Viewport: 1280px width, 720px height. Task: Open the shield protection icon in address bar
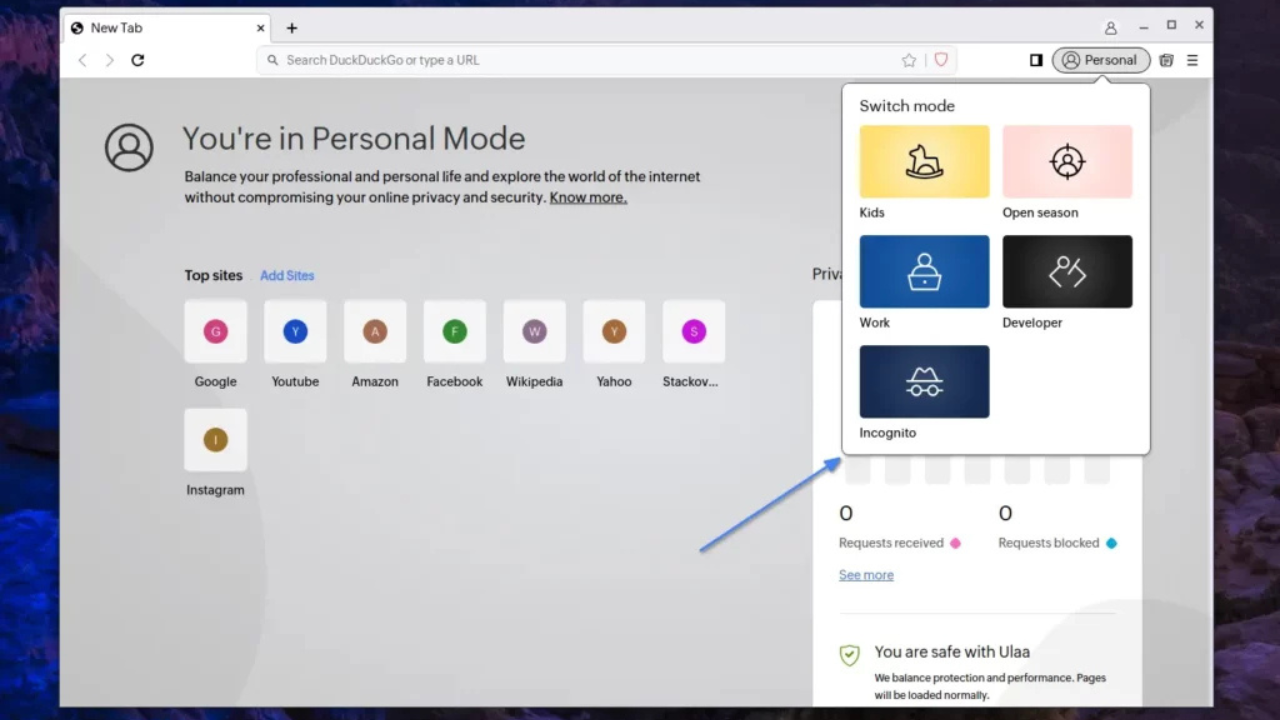point(940,60)
